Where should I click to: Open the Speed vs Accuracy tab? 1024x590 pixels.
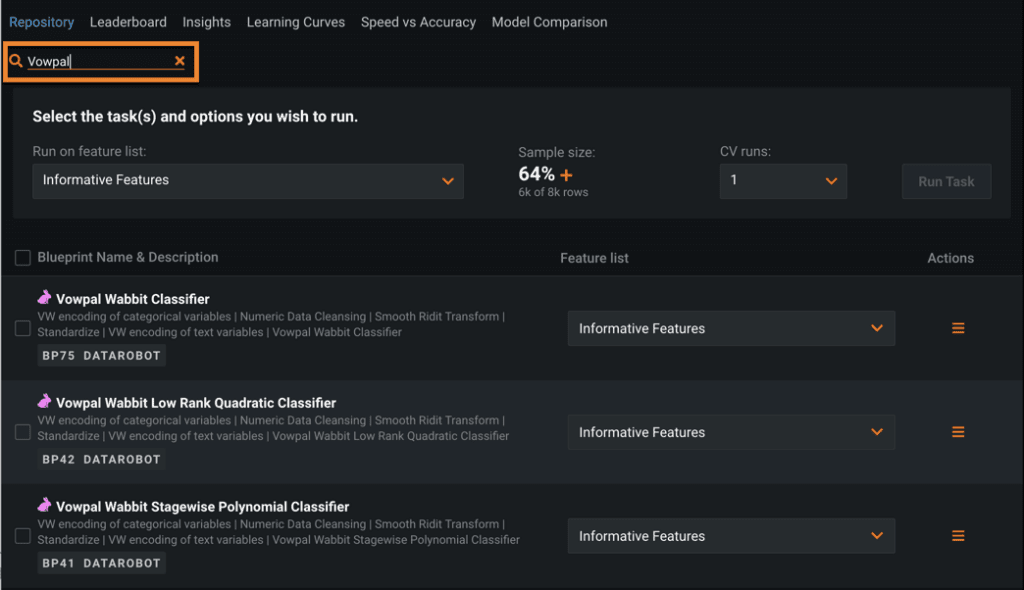(x=419, y=22)
